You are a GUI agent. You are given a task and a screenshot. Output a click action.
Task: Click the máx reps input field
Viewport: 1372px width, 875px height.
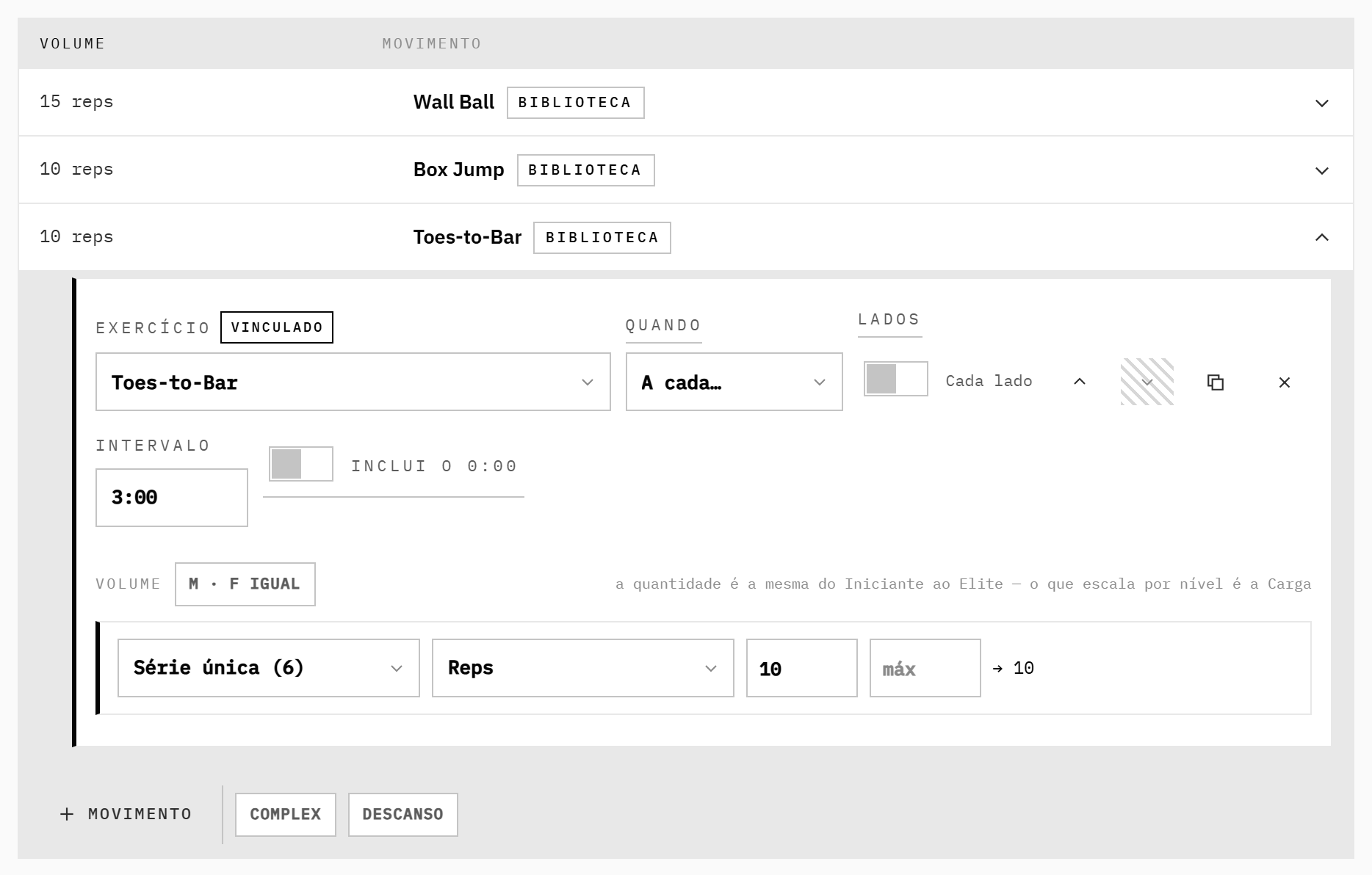point(925,668)
